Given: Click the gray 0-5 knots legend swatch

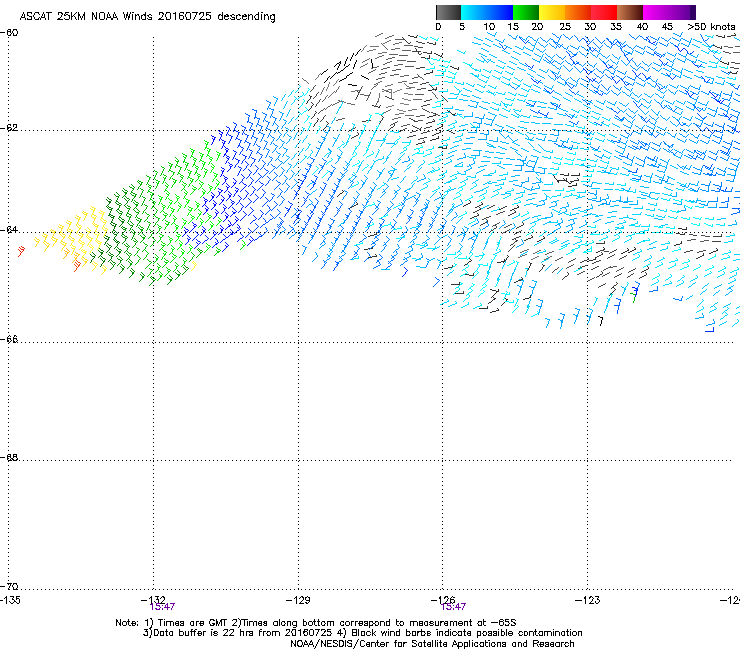Looking at the screenshot, I should pos(448,12).
